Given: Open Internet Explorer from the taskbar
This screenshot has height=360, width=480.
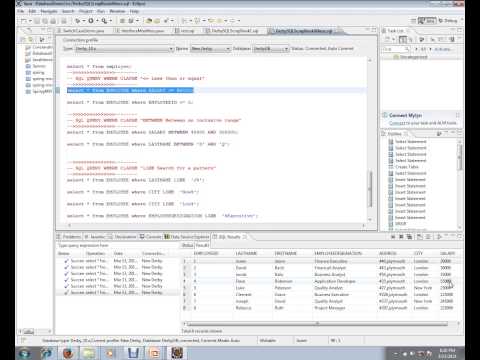Looking at the screenshot, I should 46,353.
